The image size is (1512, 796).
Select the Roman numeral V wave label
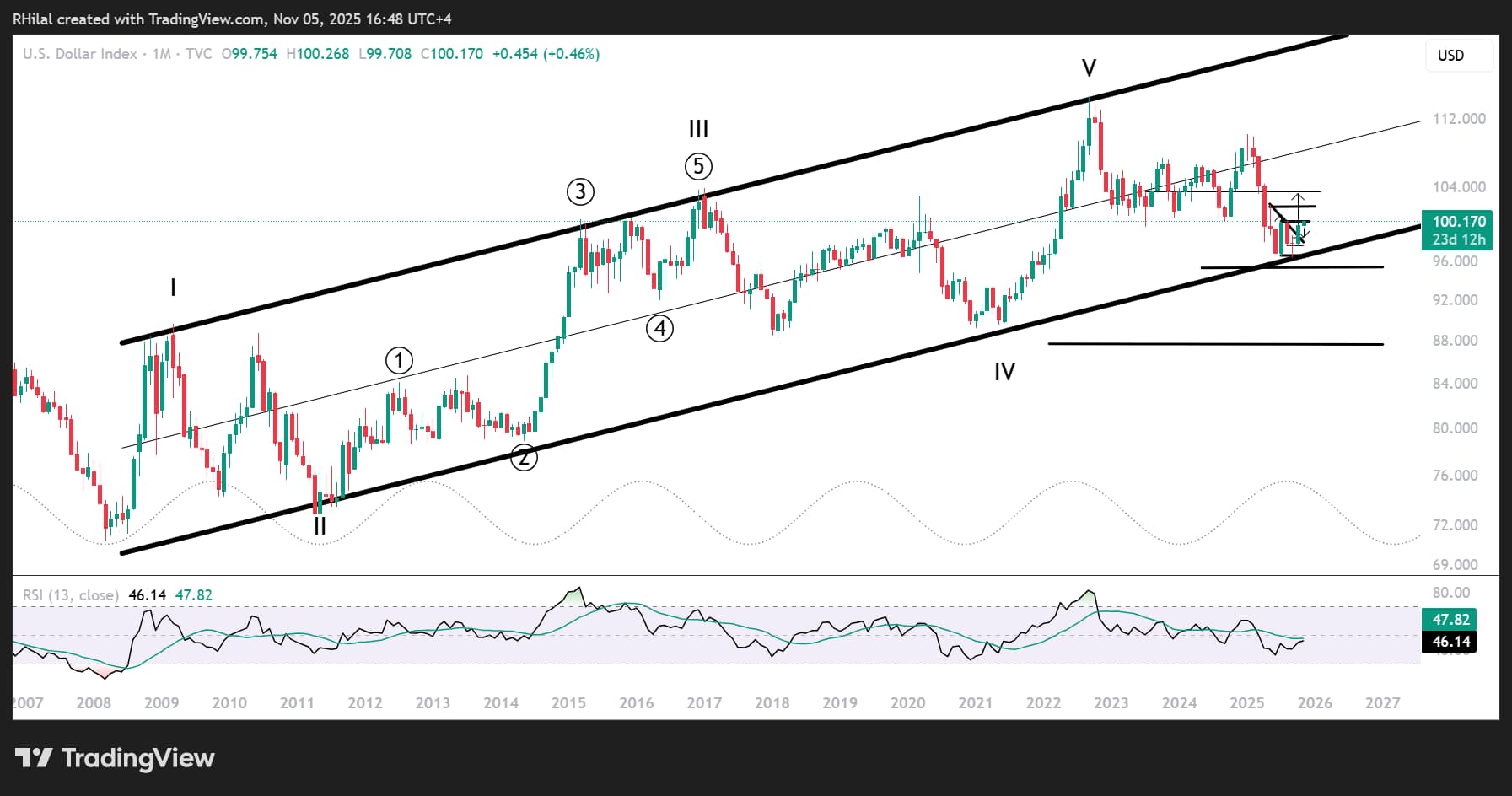tap(1089, 68)
